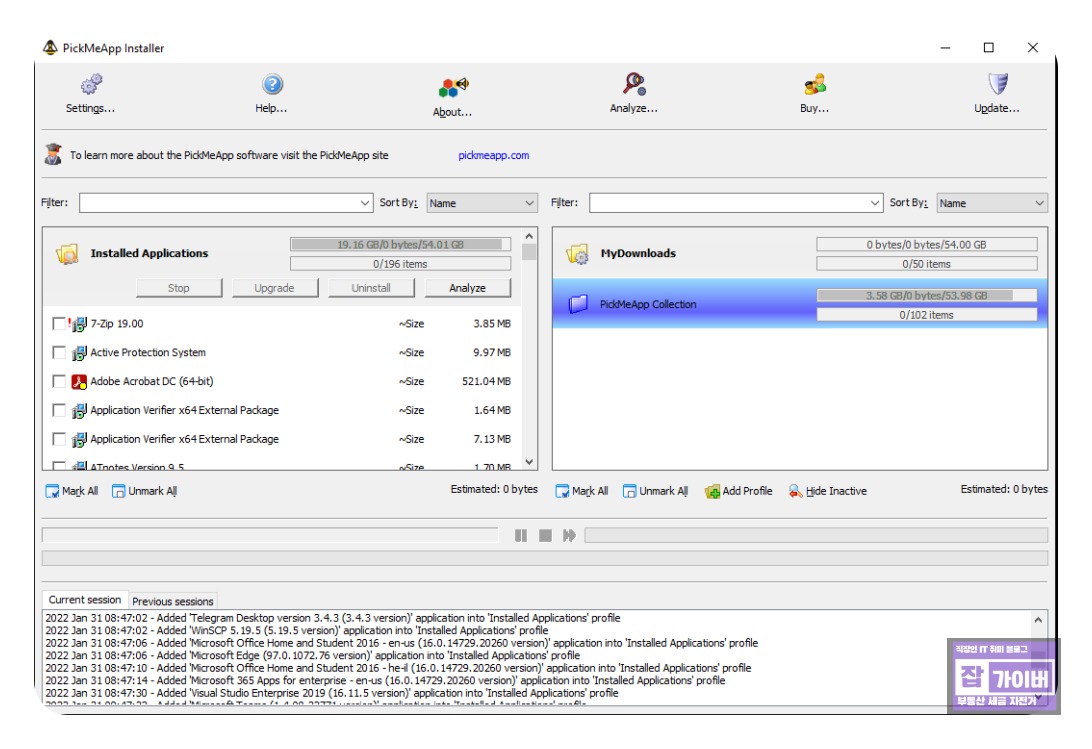The height and width of the screenshot is (749, 1092).
Task: Tick the 1.64 MB Application Verifier checkbox
Action: [x=59, y=410]
